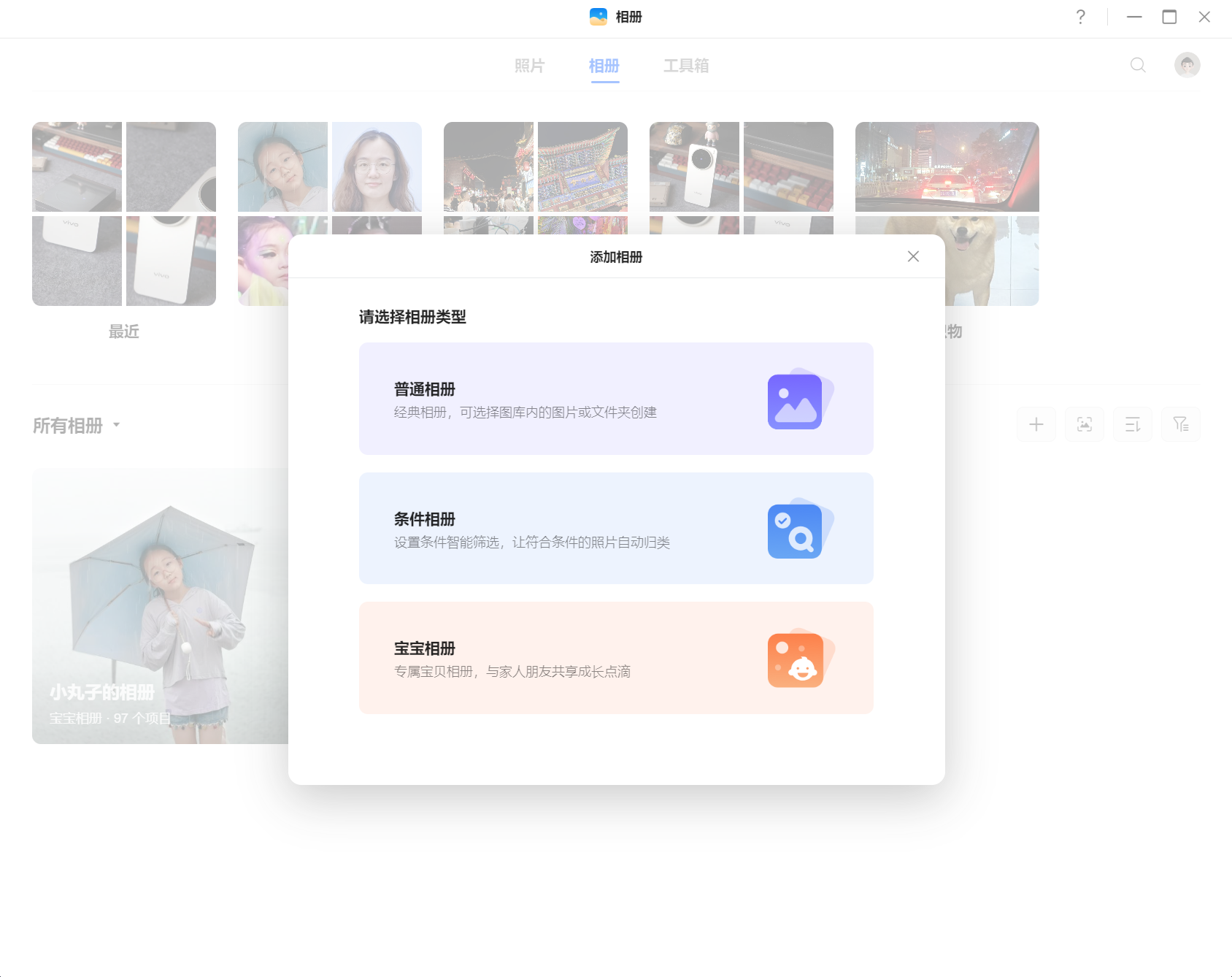Open the user avatar profile
The width and height of the screenshot is (1232, 977).
tap(1187, 65)
